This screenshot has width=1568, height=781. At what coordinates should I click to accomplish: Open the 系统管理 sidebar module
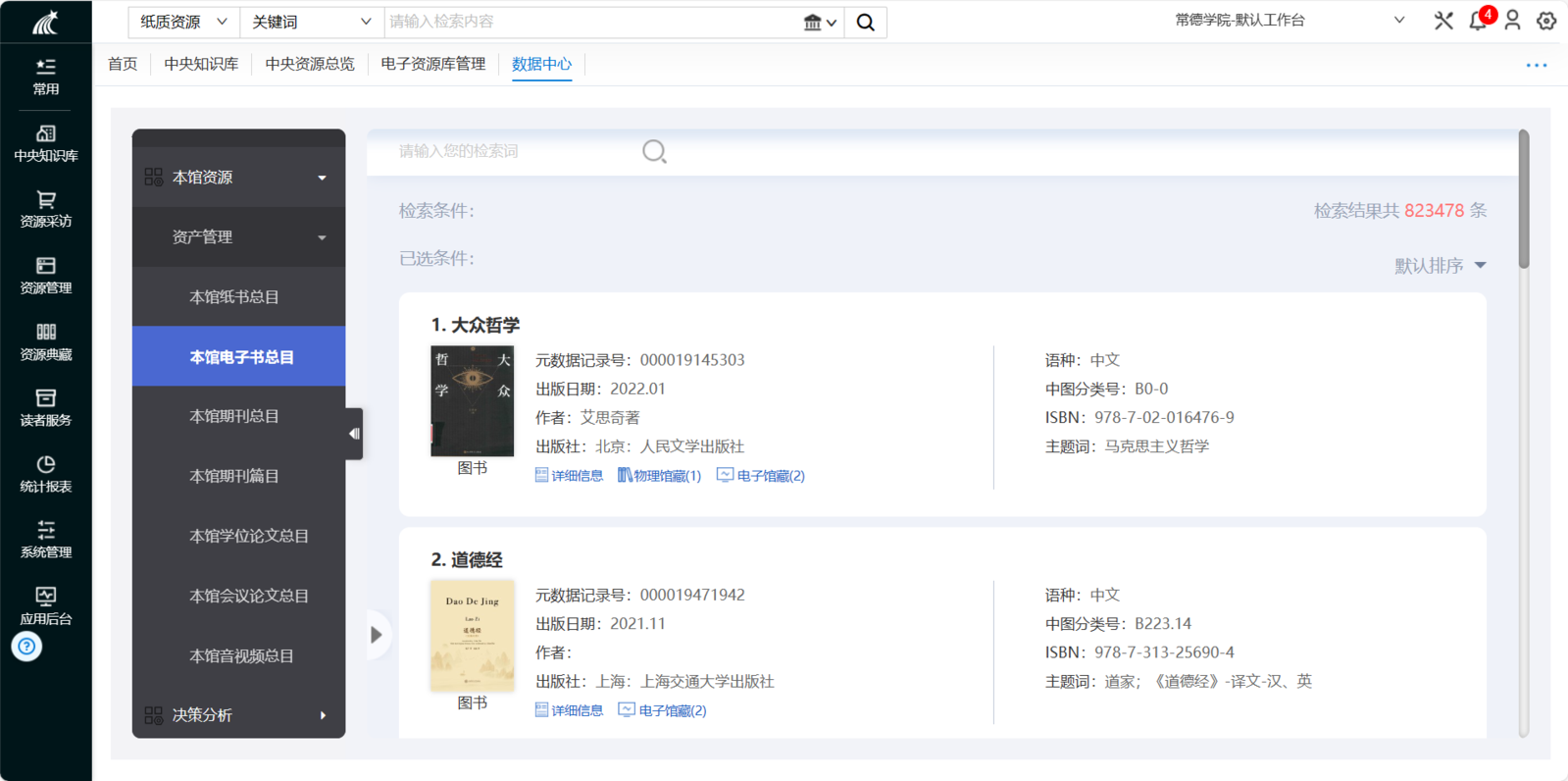[46, 540]
